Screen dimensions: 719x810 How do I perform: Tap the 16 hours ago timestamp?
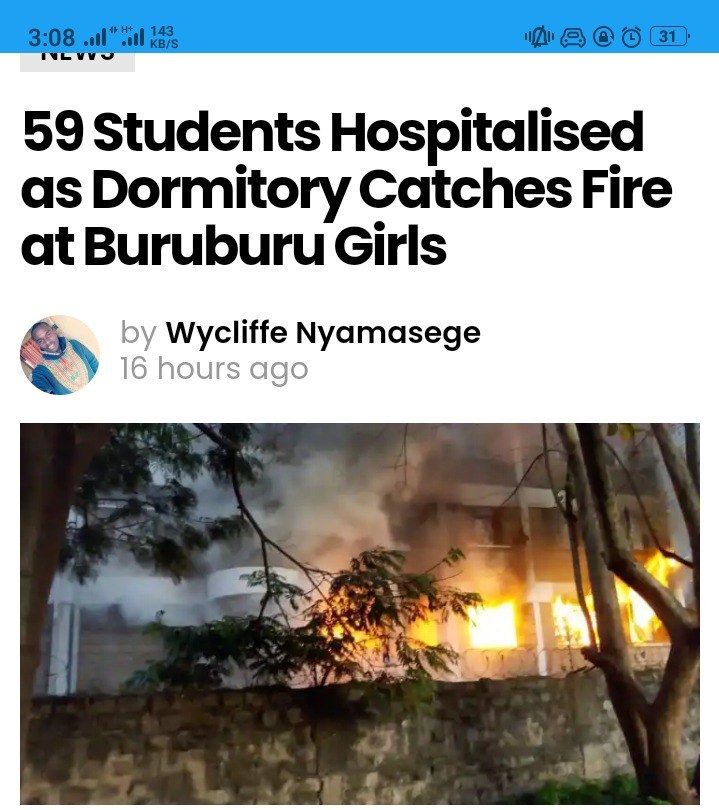tap(214, 369)
